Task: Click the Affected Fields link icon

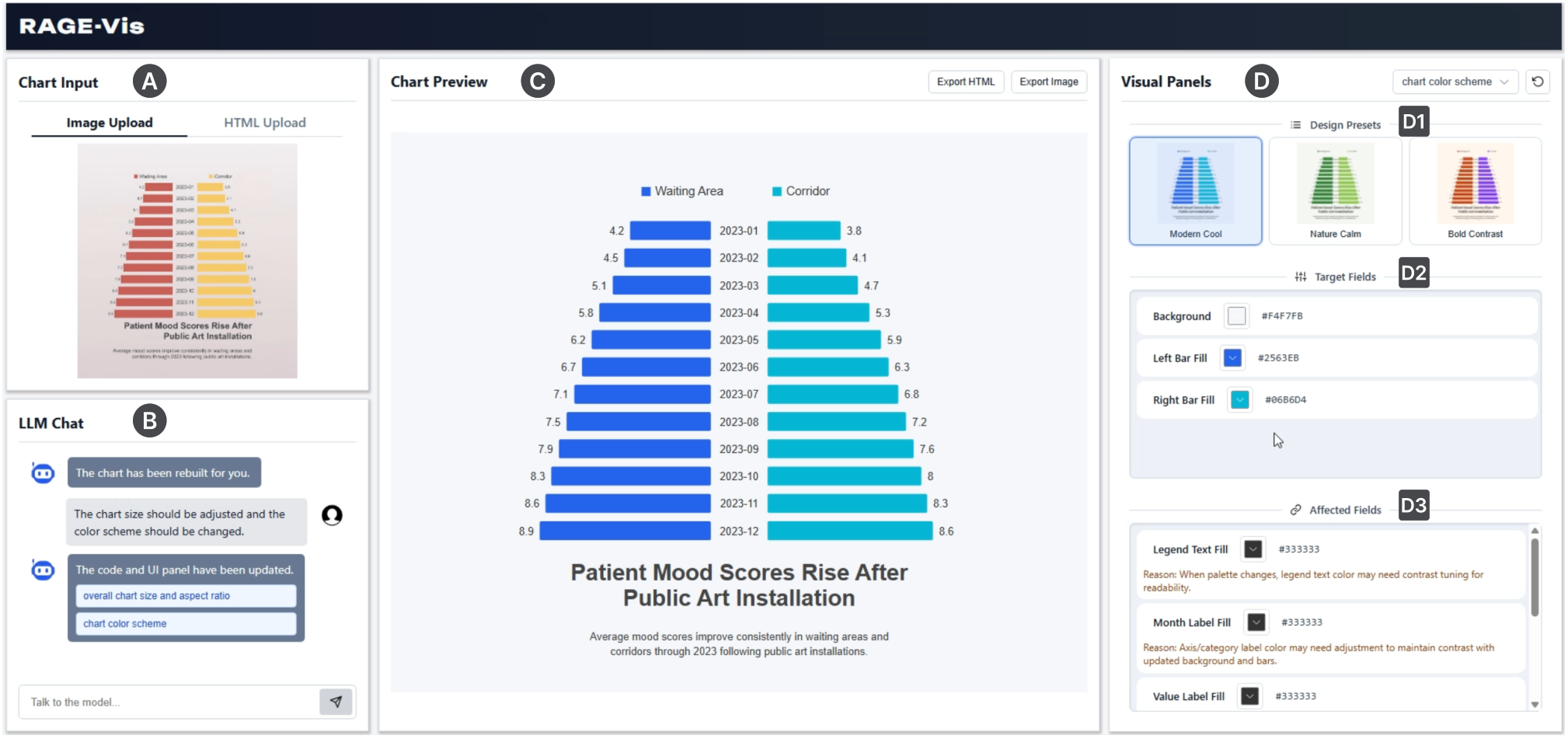Action: coord(1295,510)
